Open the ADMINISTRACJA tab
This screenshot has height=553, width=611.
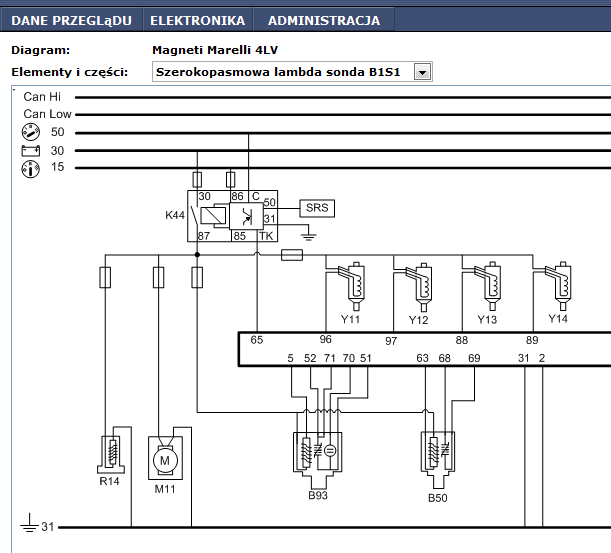pyautogui.click(x=324, y=20)
